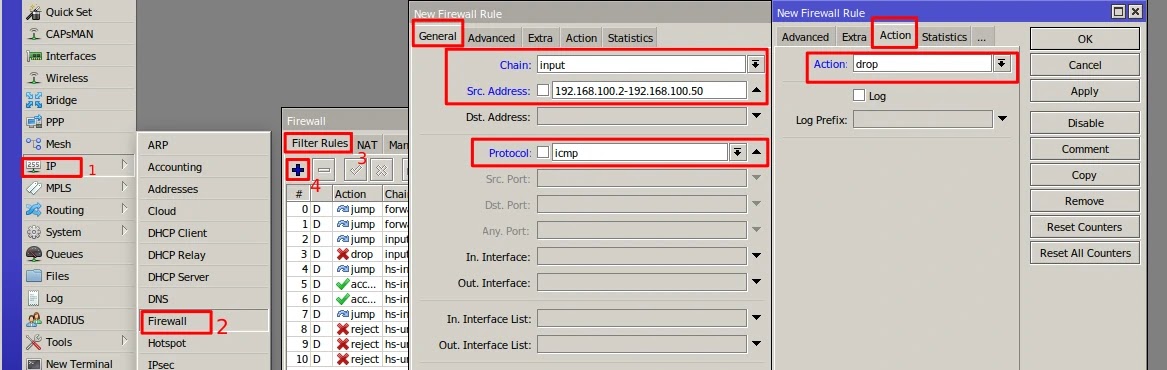The width and height of the screenshot is (1167, 370).
Task: Click the minus remove-rule toolbar icon
Action: (x=323, y=170)
